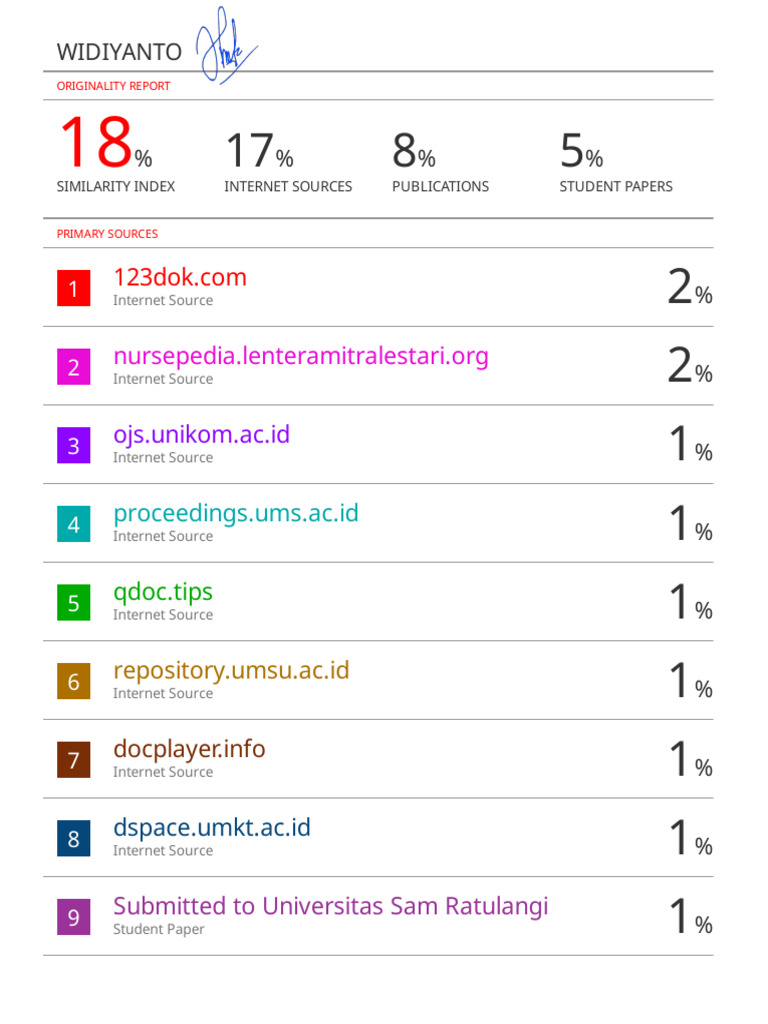Open the repository.umsu.ac.id source link

231,671
